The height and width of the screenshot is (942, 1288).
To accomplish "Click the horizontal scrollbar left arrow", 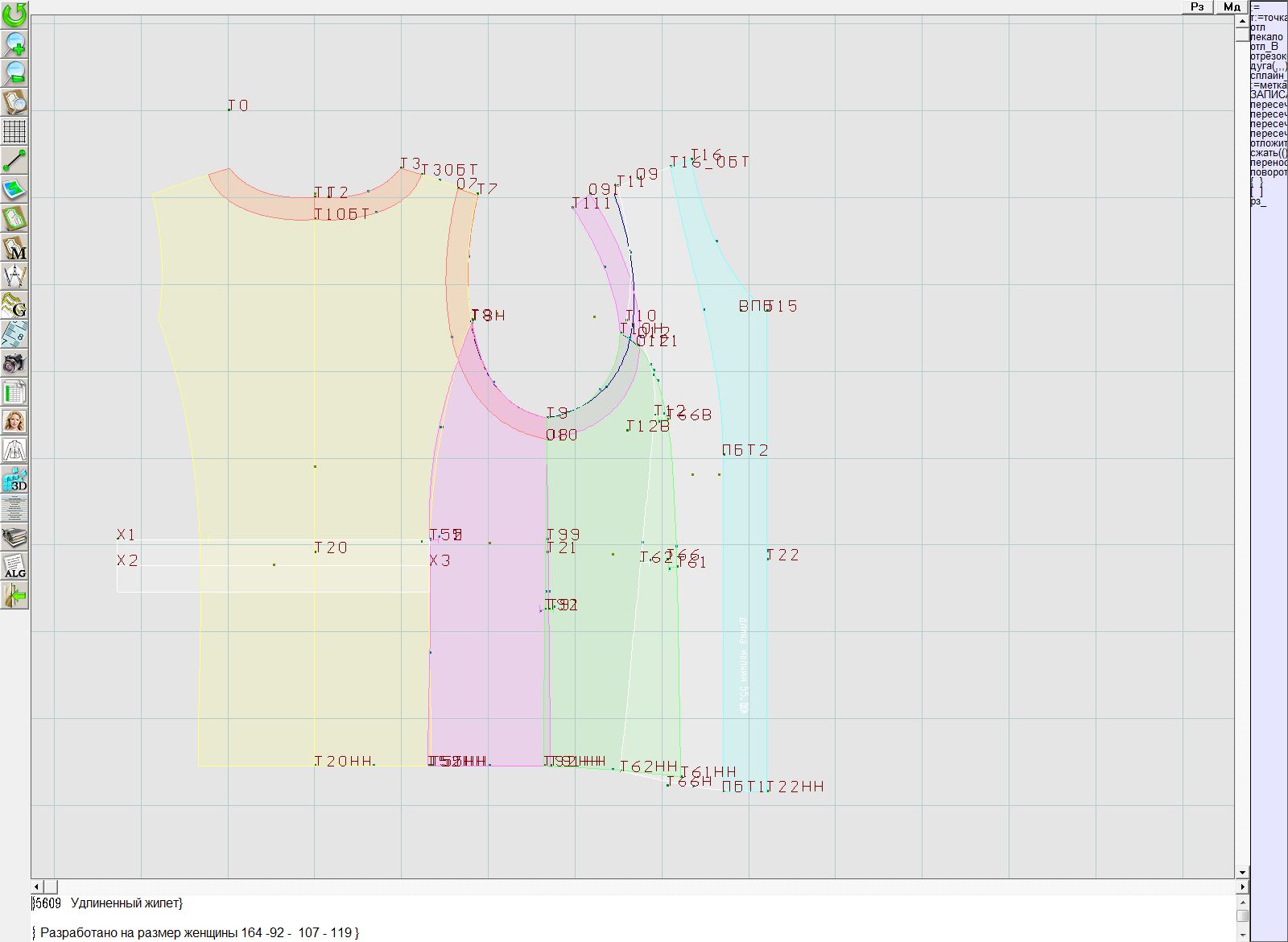I will click(37, 886).
